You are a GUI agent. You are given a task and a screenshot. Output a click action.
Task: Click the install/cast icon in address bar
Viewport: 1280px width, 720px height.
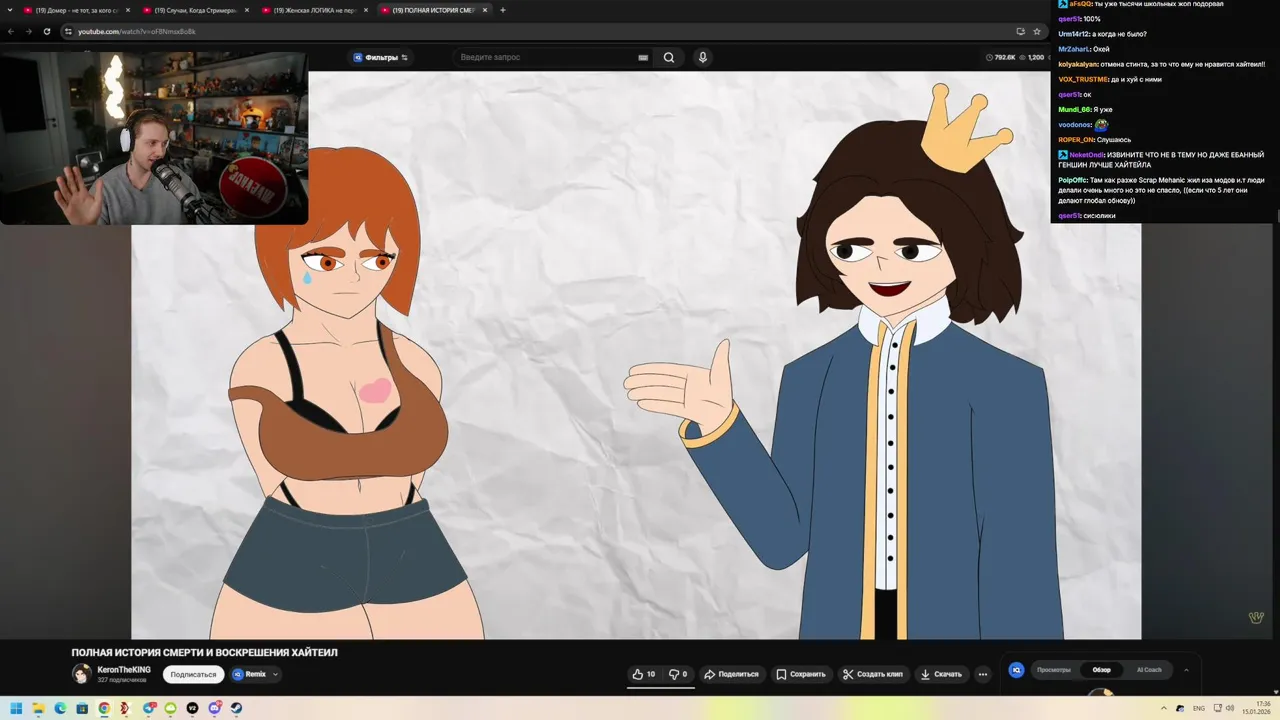point(1020,31)
